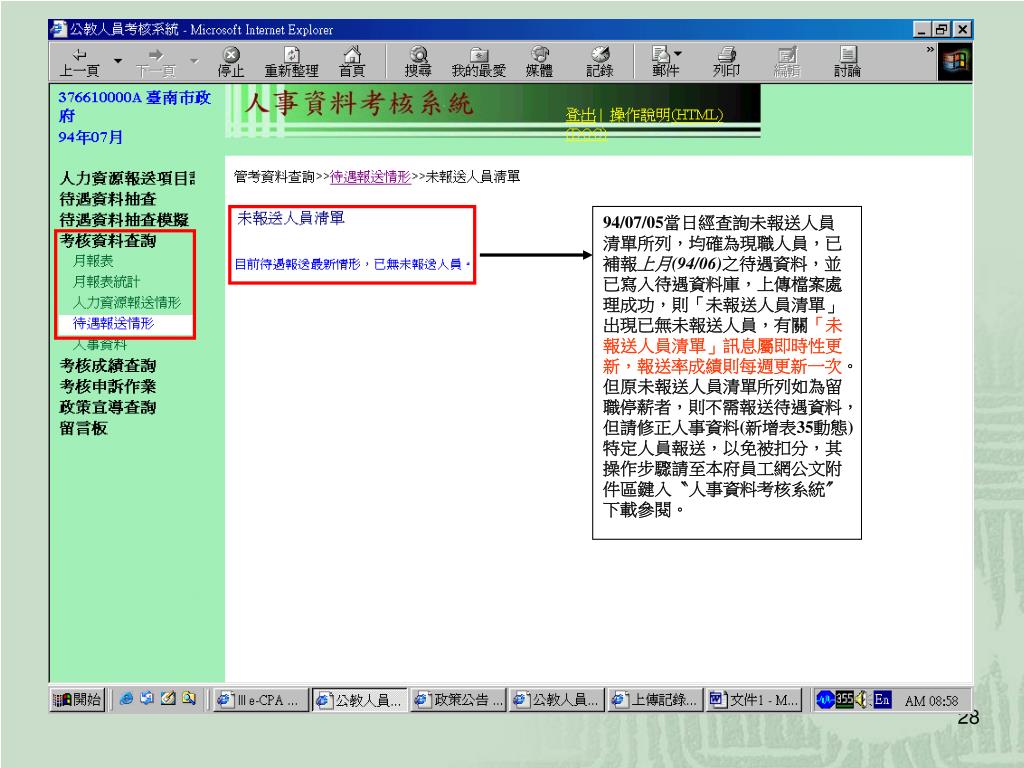1024x768 pixels.
Task: Click the Print (列印) toolbar icon
Action: [726, 62]
